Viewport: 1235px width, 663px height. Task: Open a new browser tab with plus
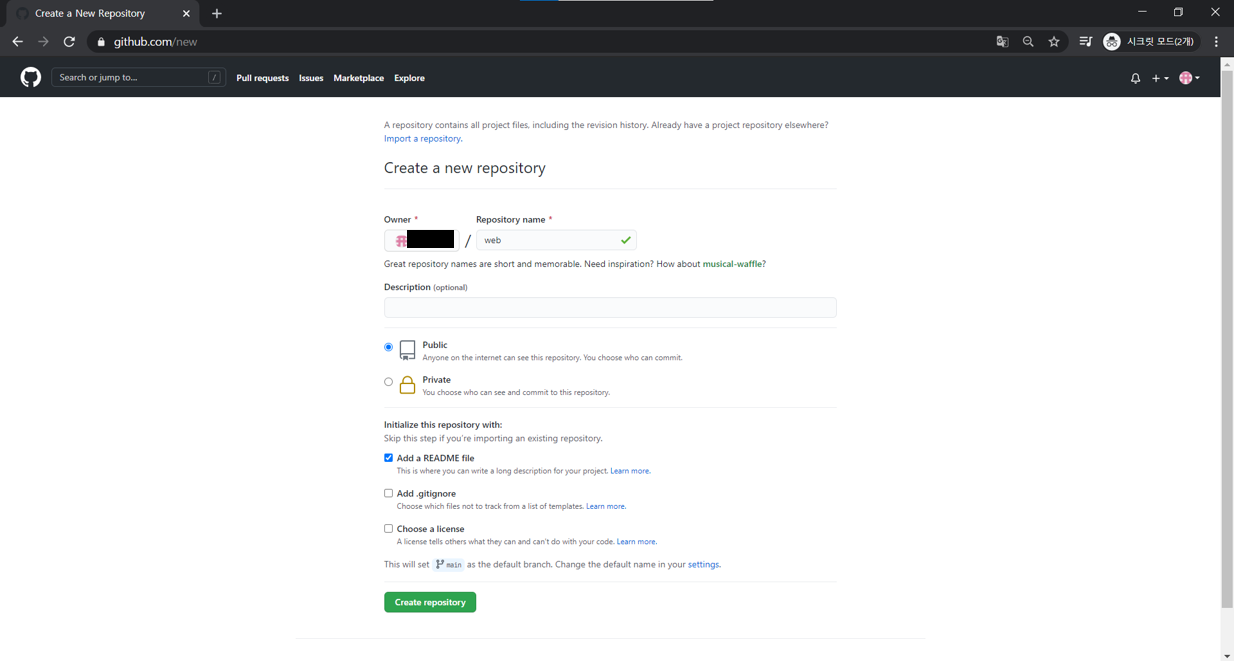(x=217, y=14)
